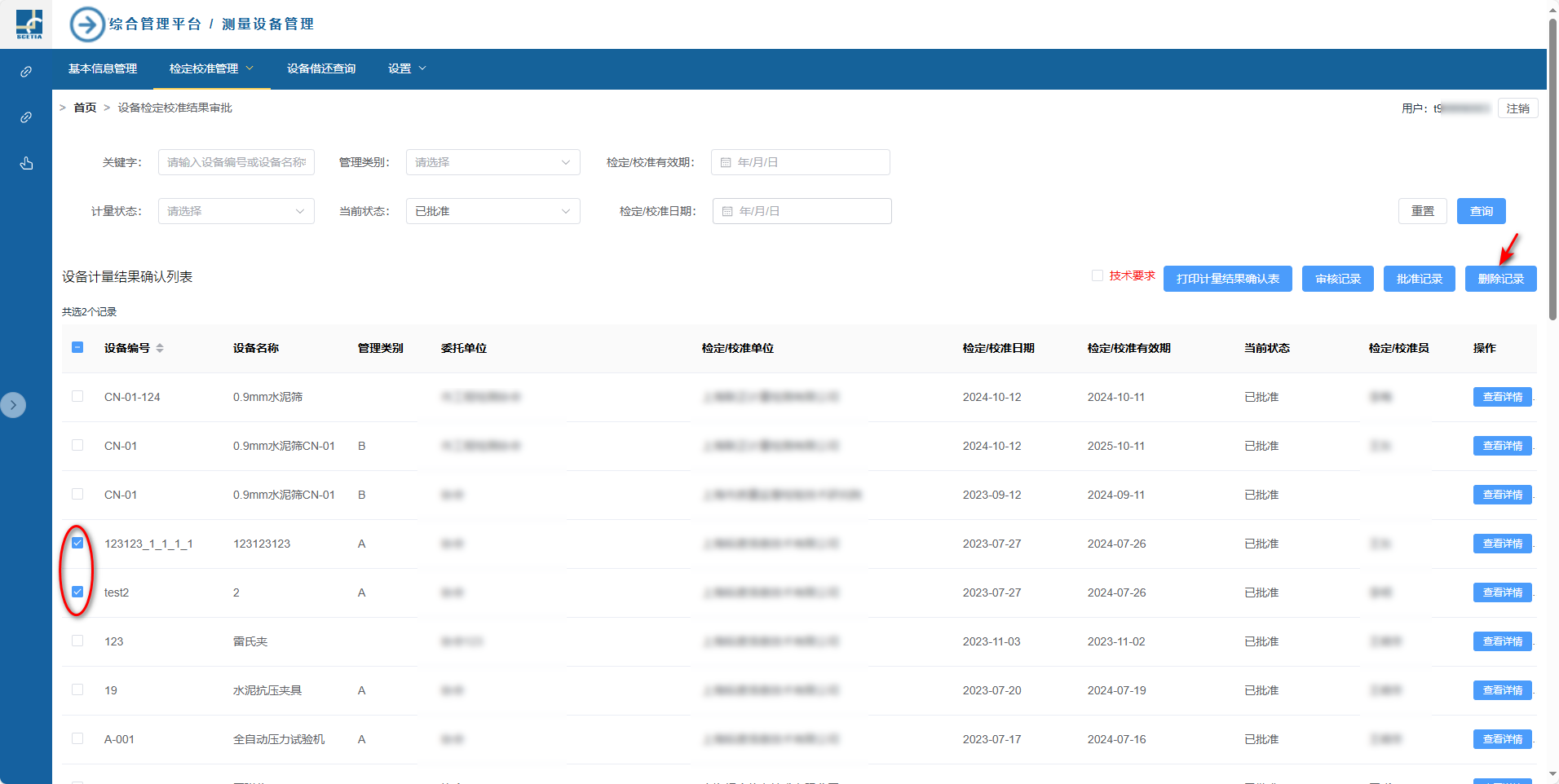Image resolution: width=1559 pixels, height=784 pixels.
Task: Sort the table by 设备编号 using the sort arrows
Action: coord(160,348)
